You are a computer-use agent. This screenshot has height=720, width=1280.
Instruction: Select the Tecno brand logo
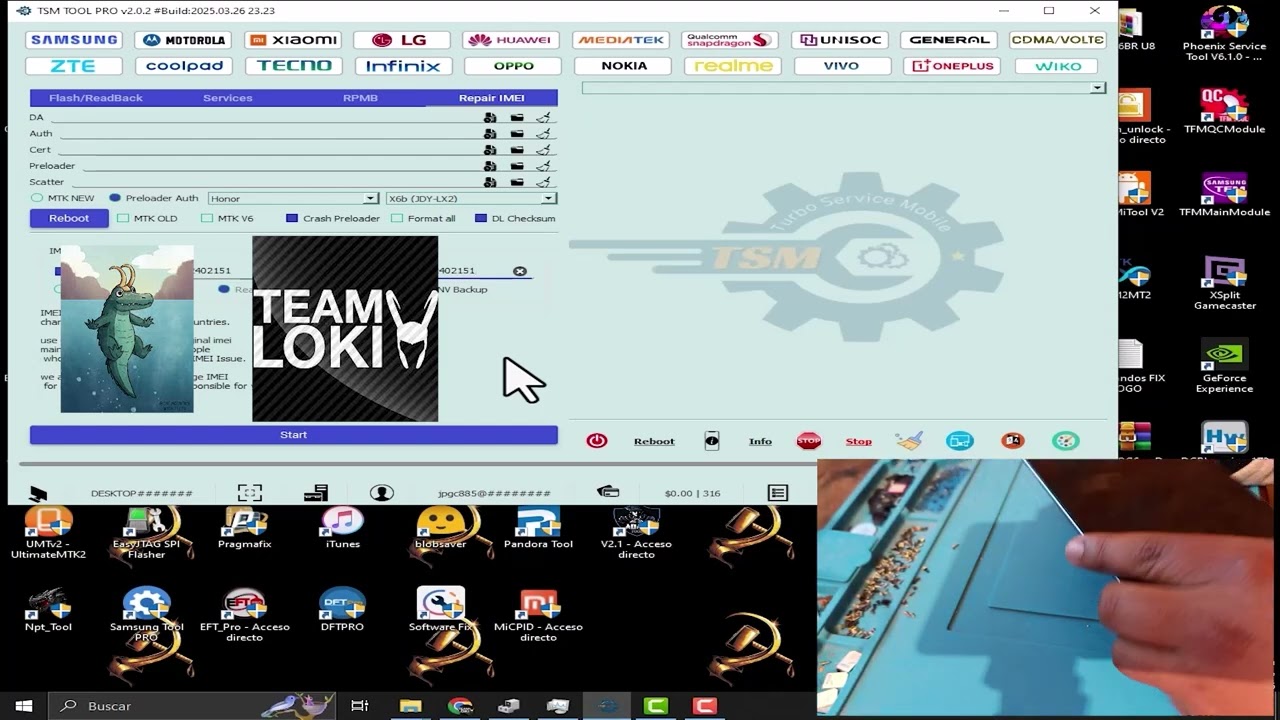point(293,66)
